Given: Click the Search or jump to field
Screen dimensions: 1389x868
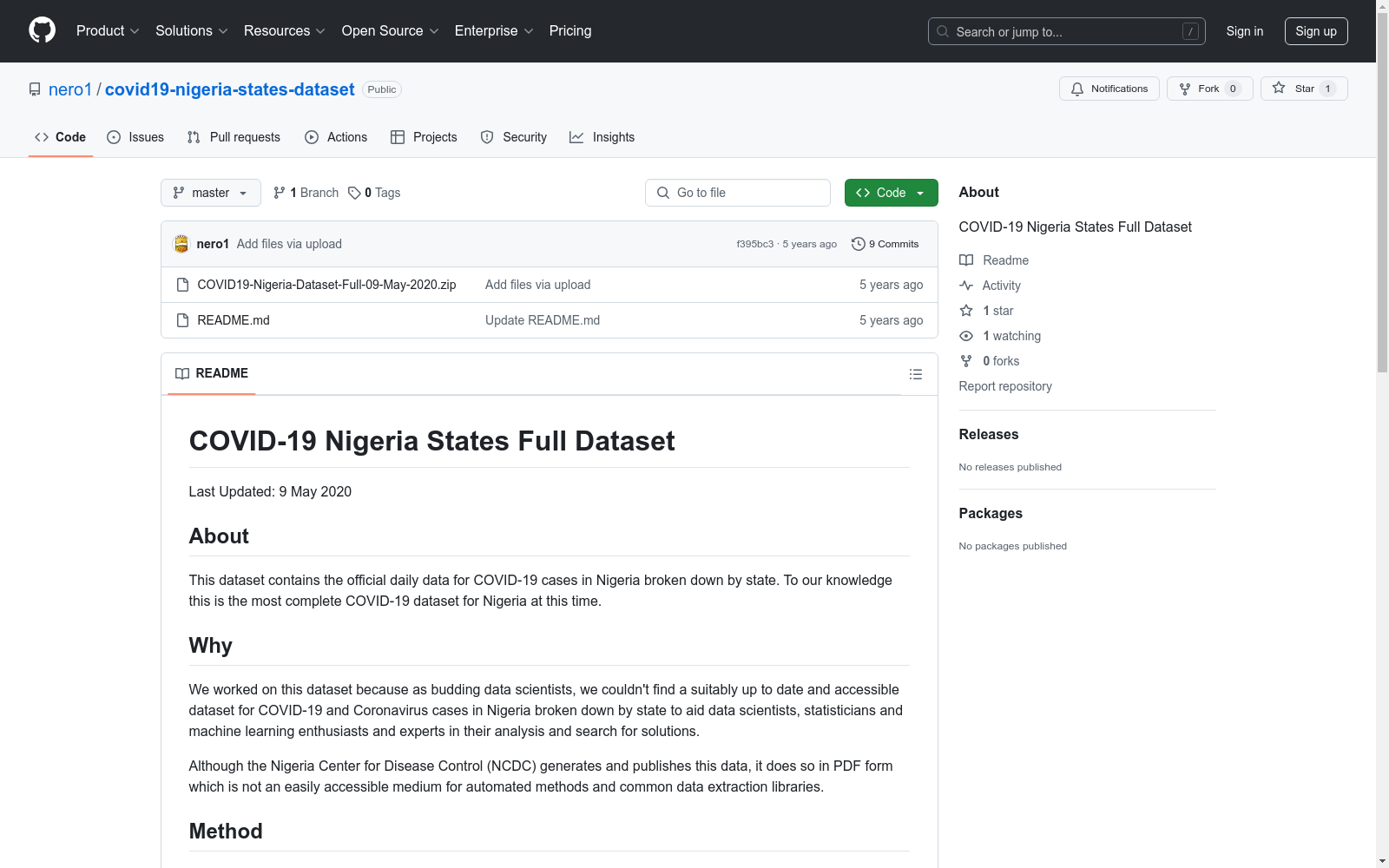Looking at the screenshot, I should (x=1067, y=31).
